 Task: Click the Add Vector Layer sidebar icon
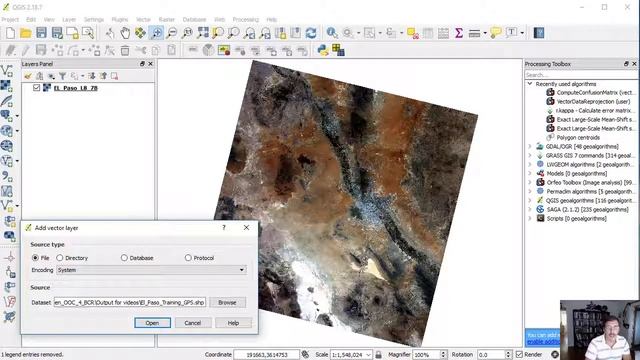tap(7, 71)
